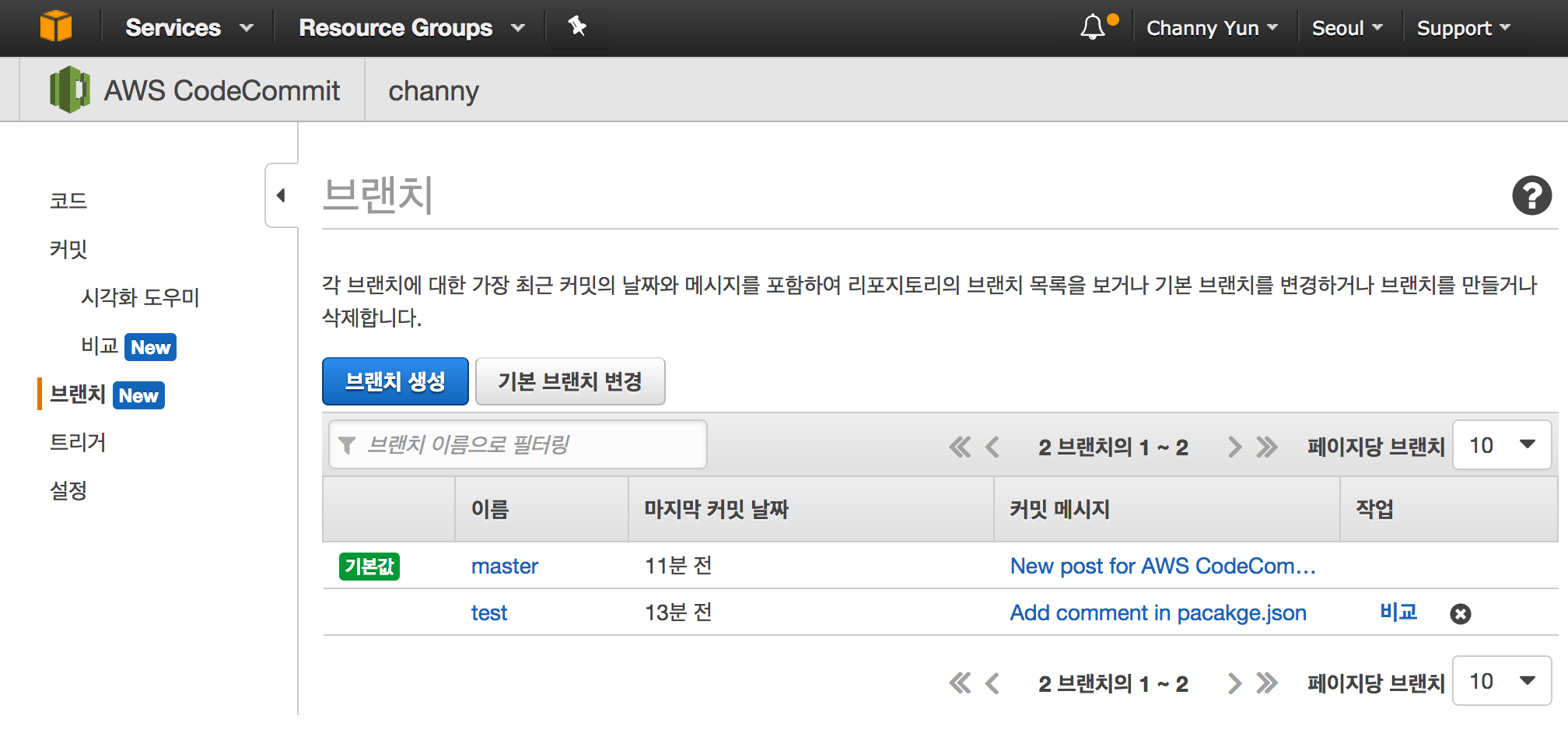Open the Channy Yun account dropdown

(x=1212, y=28)
